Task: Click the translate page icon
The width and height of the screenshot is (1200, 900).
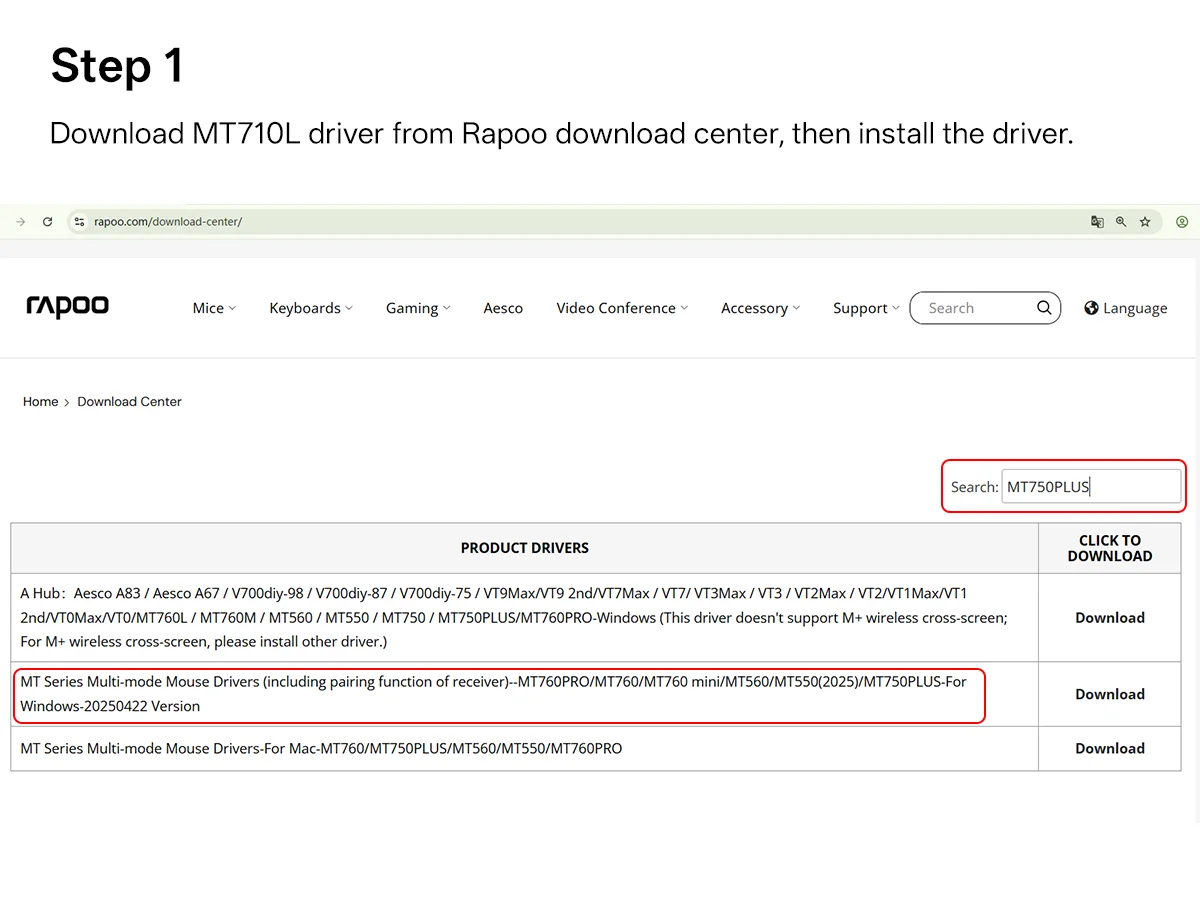Action: click(1097, 222)
